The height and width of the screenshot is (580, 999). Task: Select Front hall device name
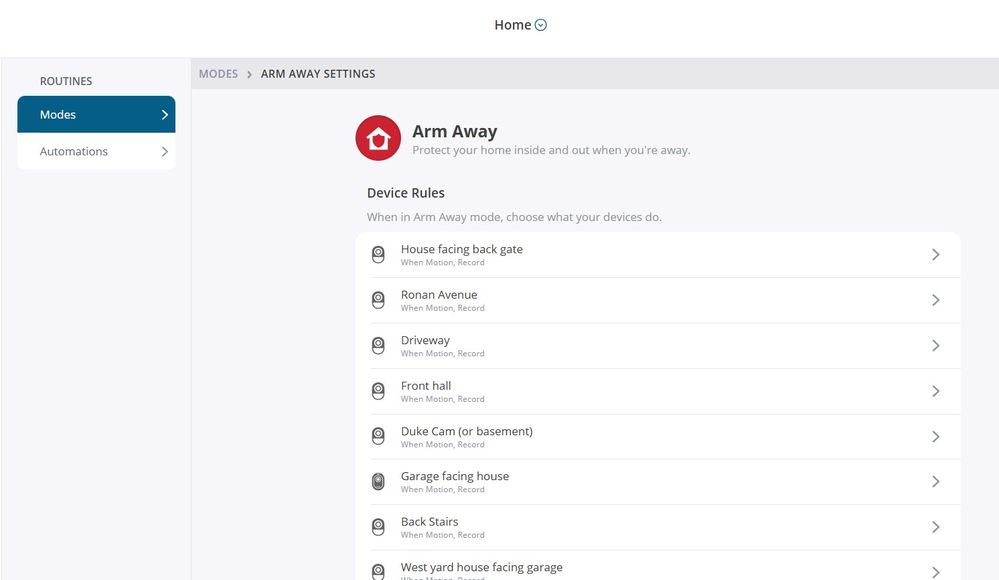pos(426,386)
